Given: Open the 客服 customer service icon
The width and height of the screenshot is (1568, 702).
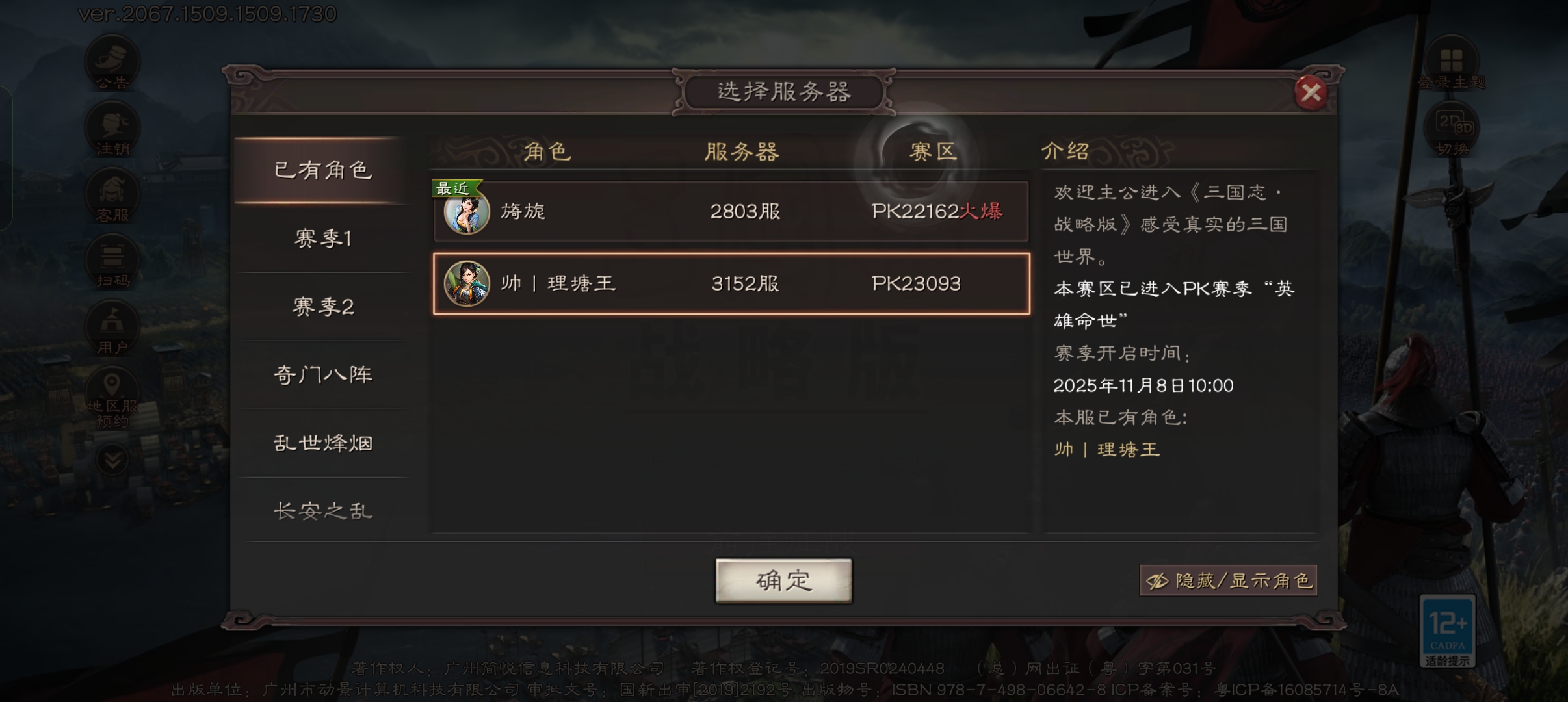Looking at the screenshot, I should [112, 196].
